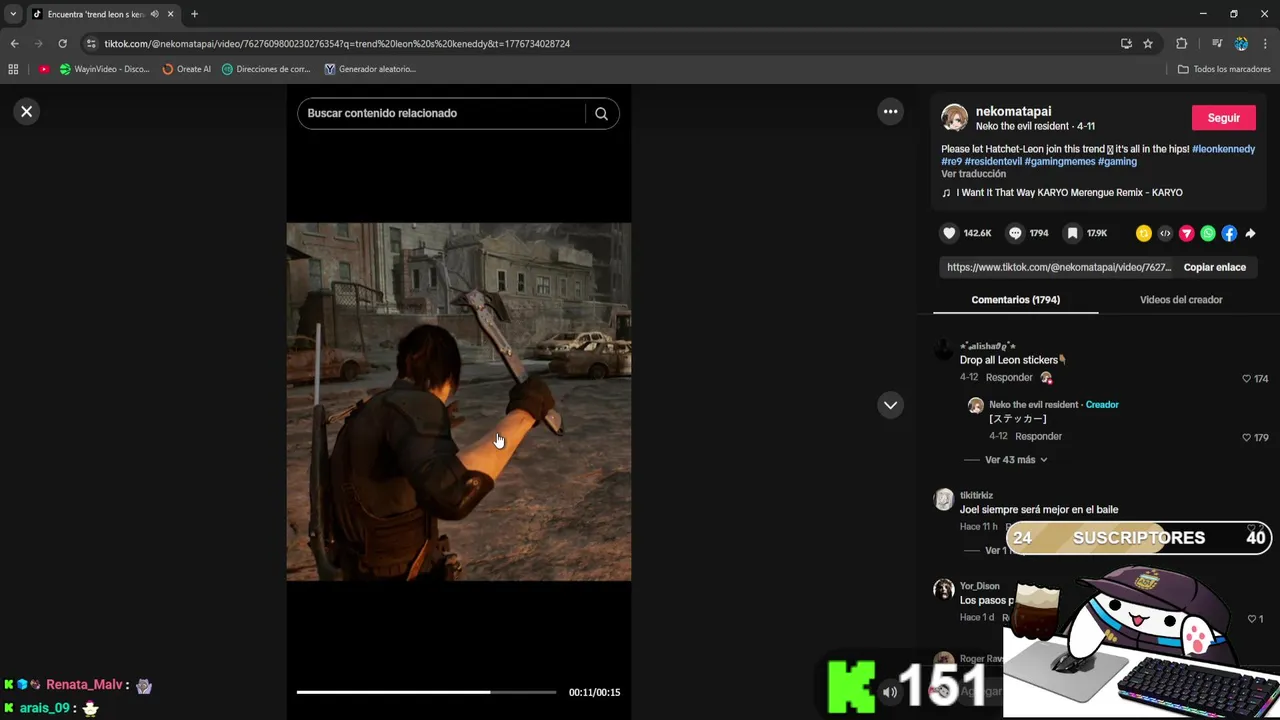Click Responder under creator's sticker reply
Viewport: 1280px width, 720px height.
[1038, 437]
